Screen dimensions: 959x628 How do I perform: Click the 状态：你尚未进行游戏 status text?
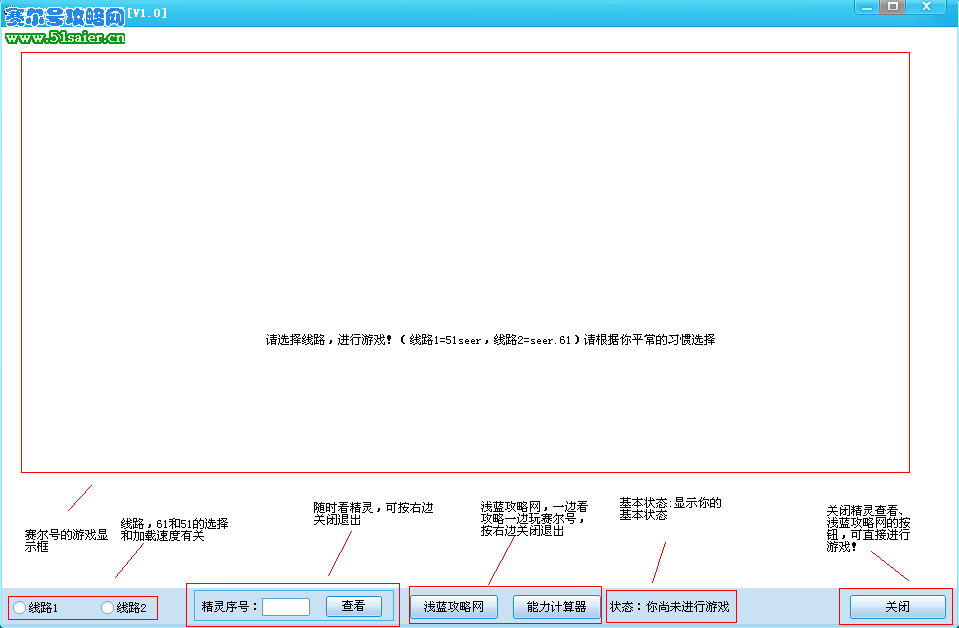pyautogui.click(x=670, y=607)
